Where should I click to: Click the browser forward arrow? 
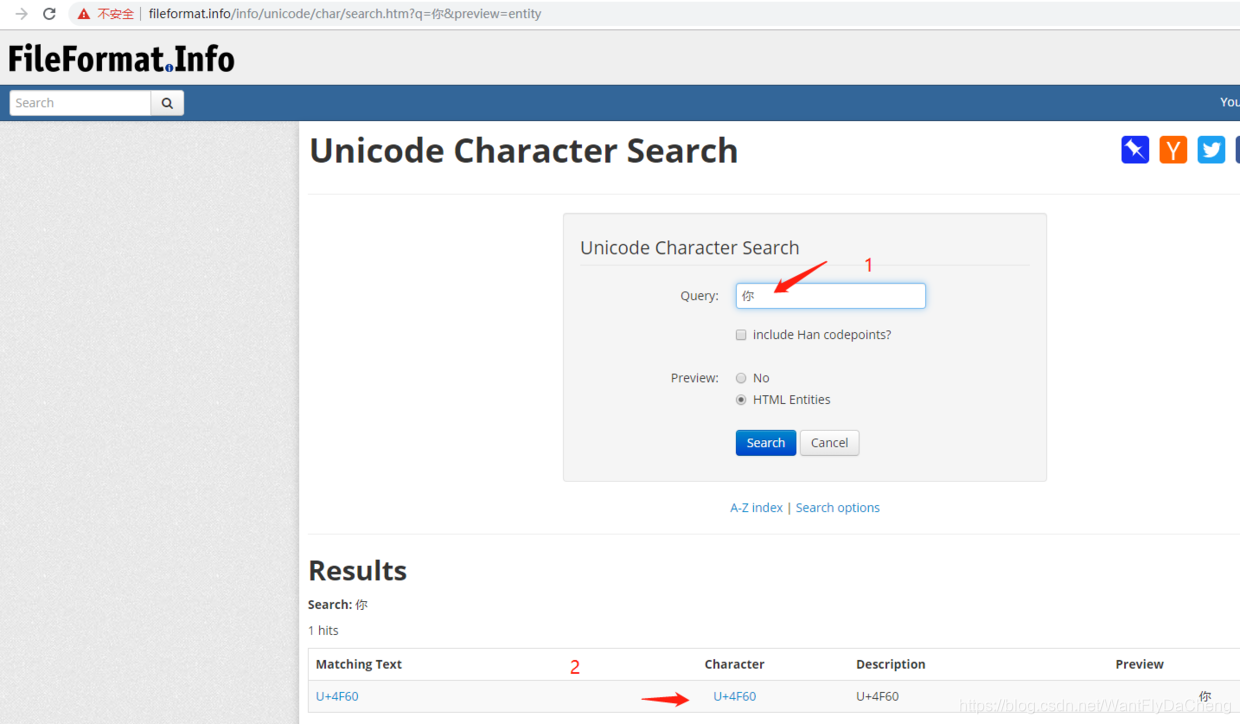[21, 14]
